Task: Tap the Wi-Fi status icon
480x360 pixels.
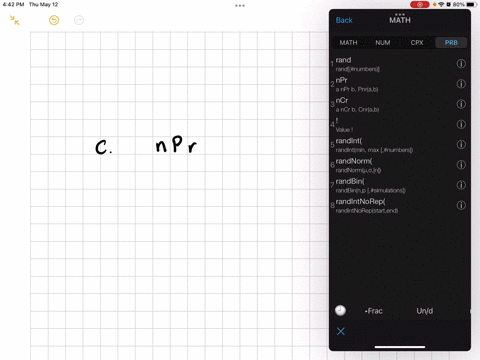Action: [441, 4]
